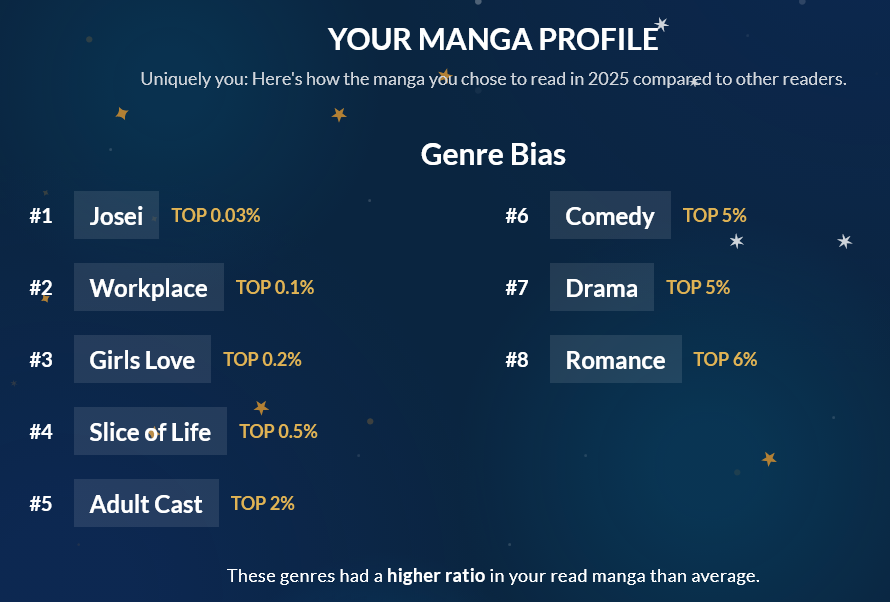
Task: Click the YOUR MANGA PROFILE title
Action: [493, 39]
